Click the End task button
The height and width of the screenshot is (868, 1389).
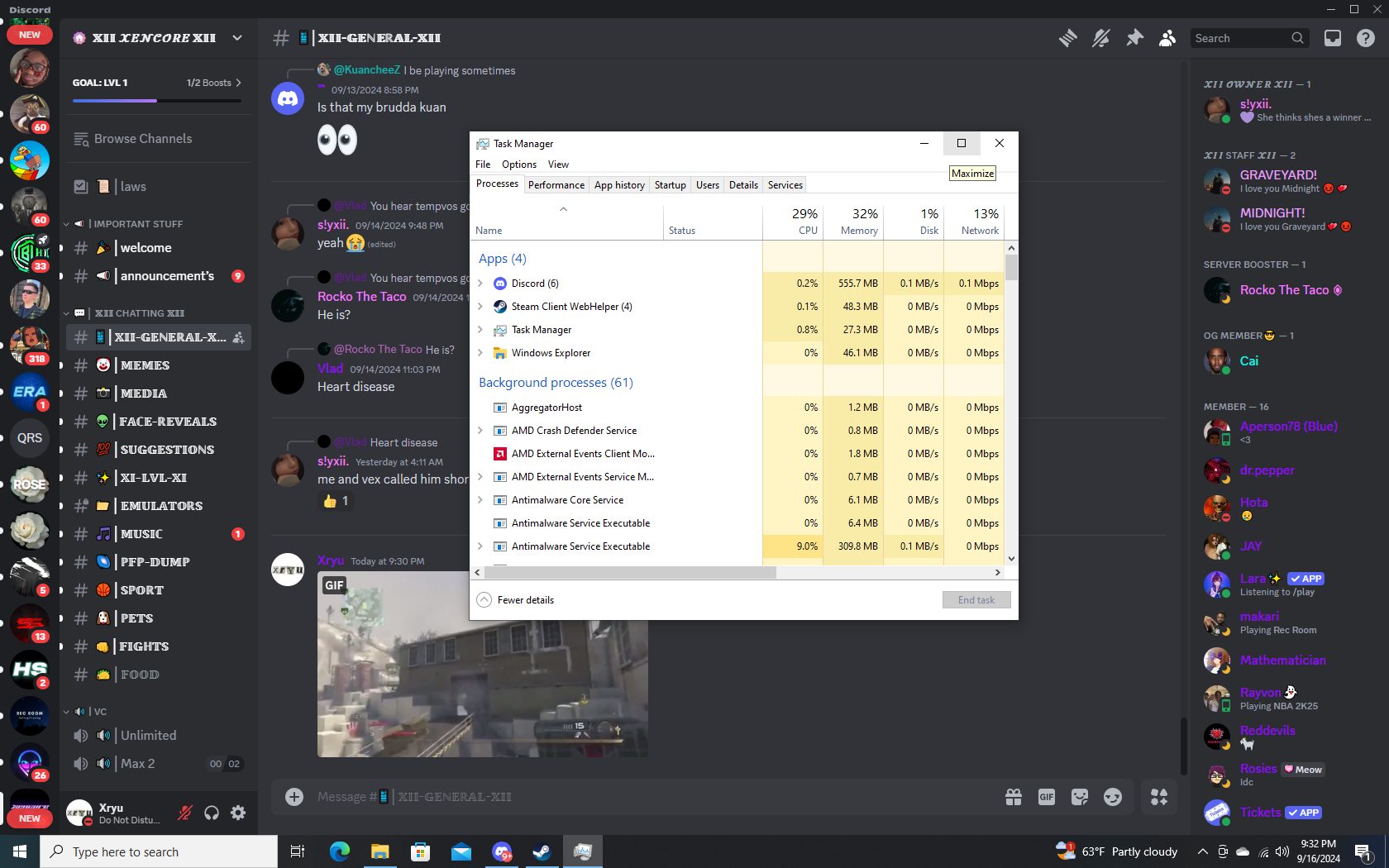(976, 600)
